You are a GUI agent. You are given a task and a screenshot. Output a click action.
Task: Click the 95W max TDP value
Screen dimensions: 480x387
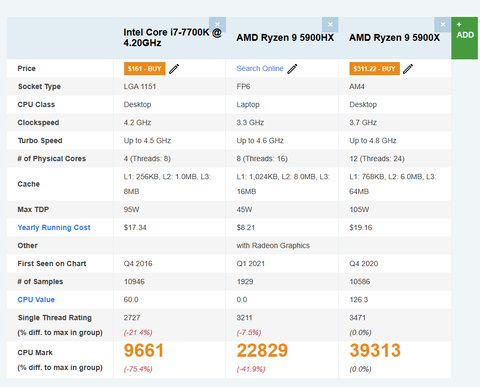(x=131, y=209)
